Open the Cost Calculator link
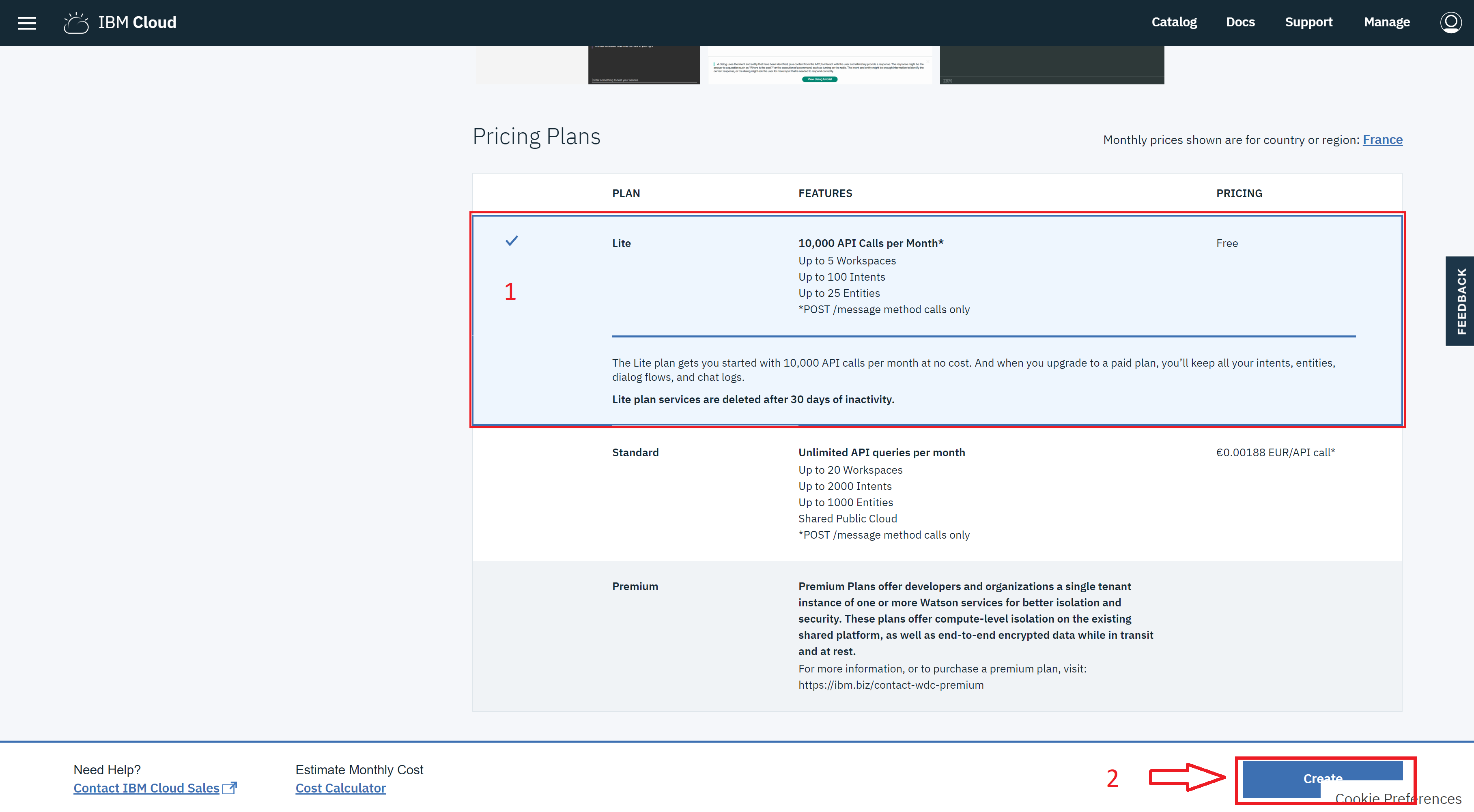The image size is (1474, 812). [340, 788]
